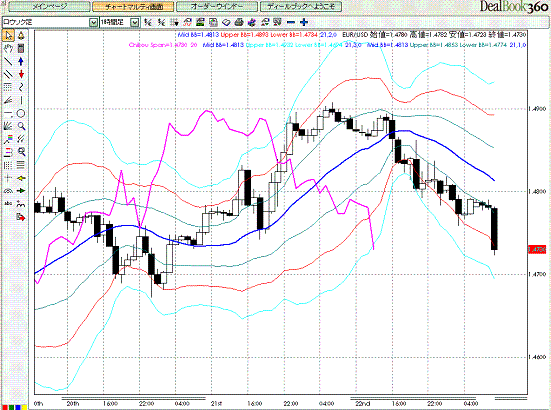Switch to the メインページ tab
The width and height of the screenshot is (551, 410).
[49, 6]
